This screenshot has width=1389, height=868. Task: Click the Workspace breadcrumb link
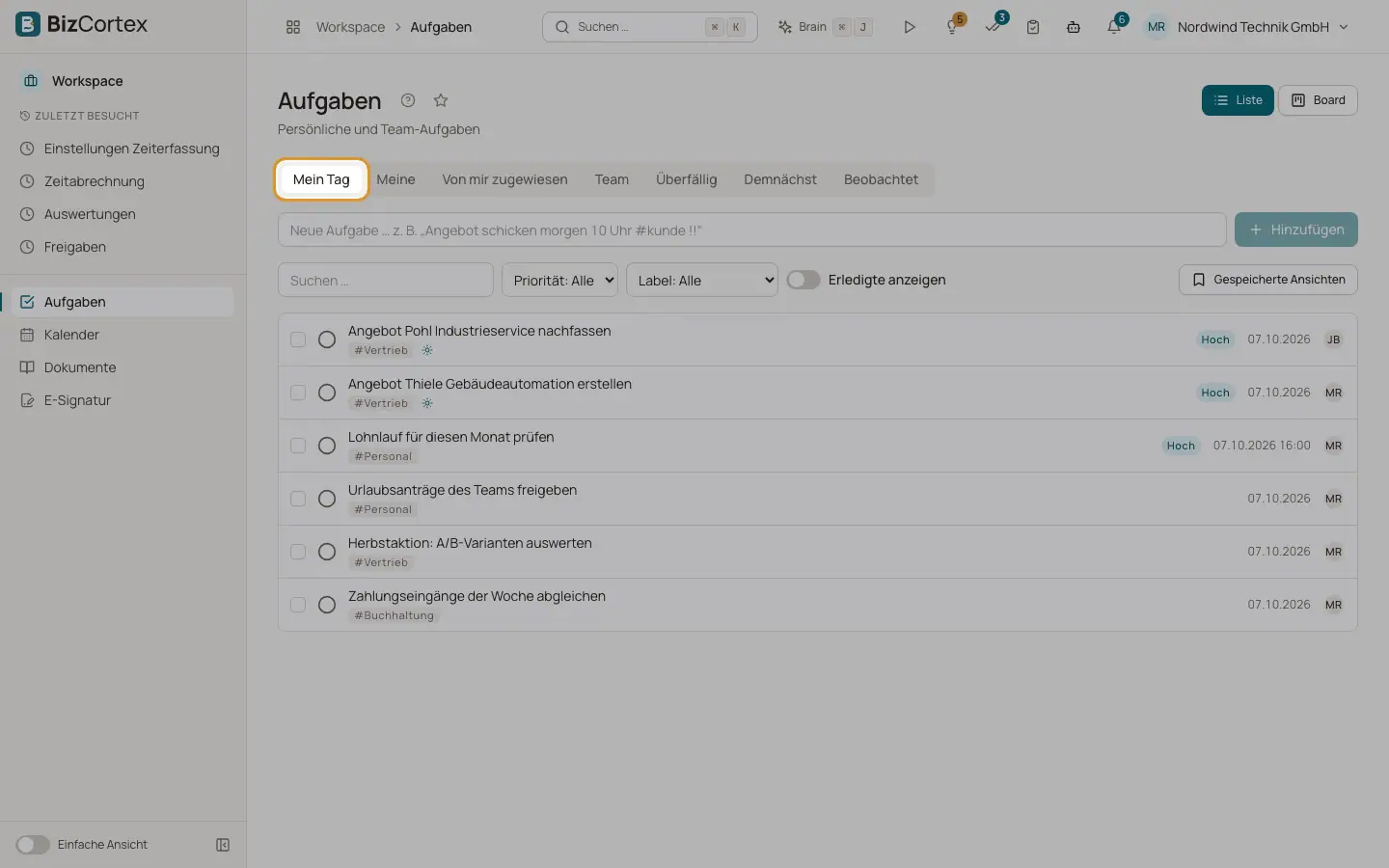(350, 27)
